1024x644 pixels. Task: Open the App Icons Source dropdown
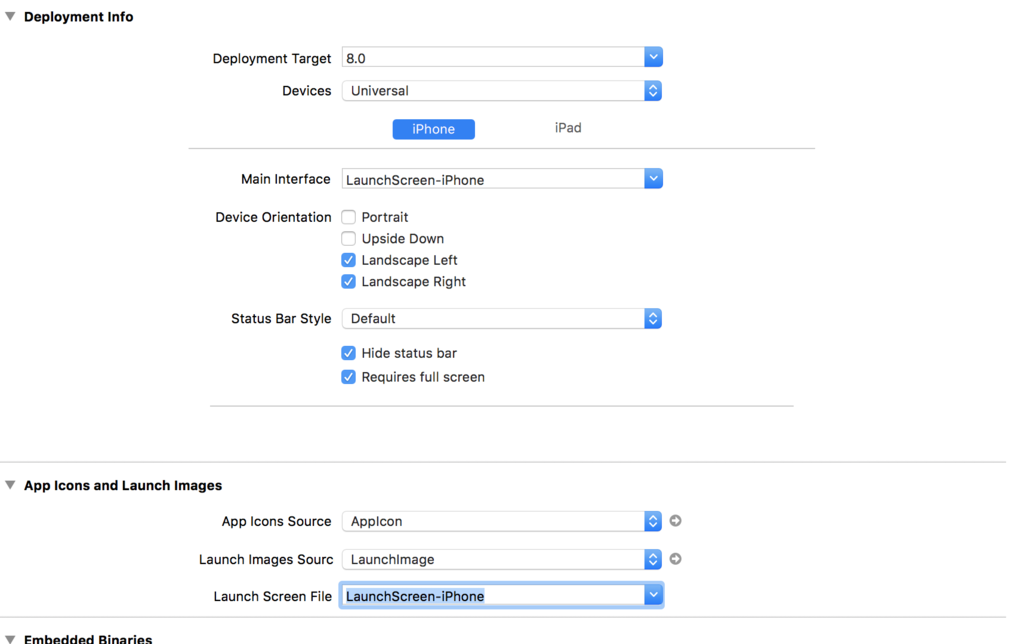pyautogui.click(x=652, y=521)
